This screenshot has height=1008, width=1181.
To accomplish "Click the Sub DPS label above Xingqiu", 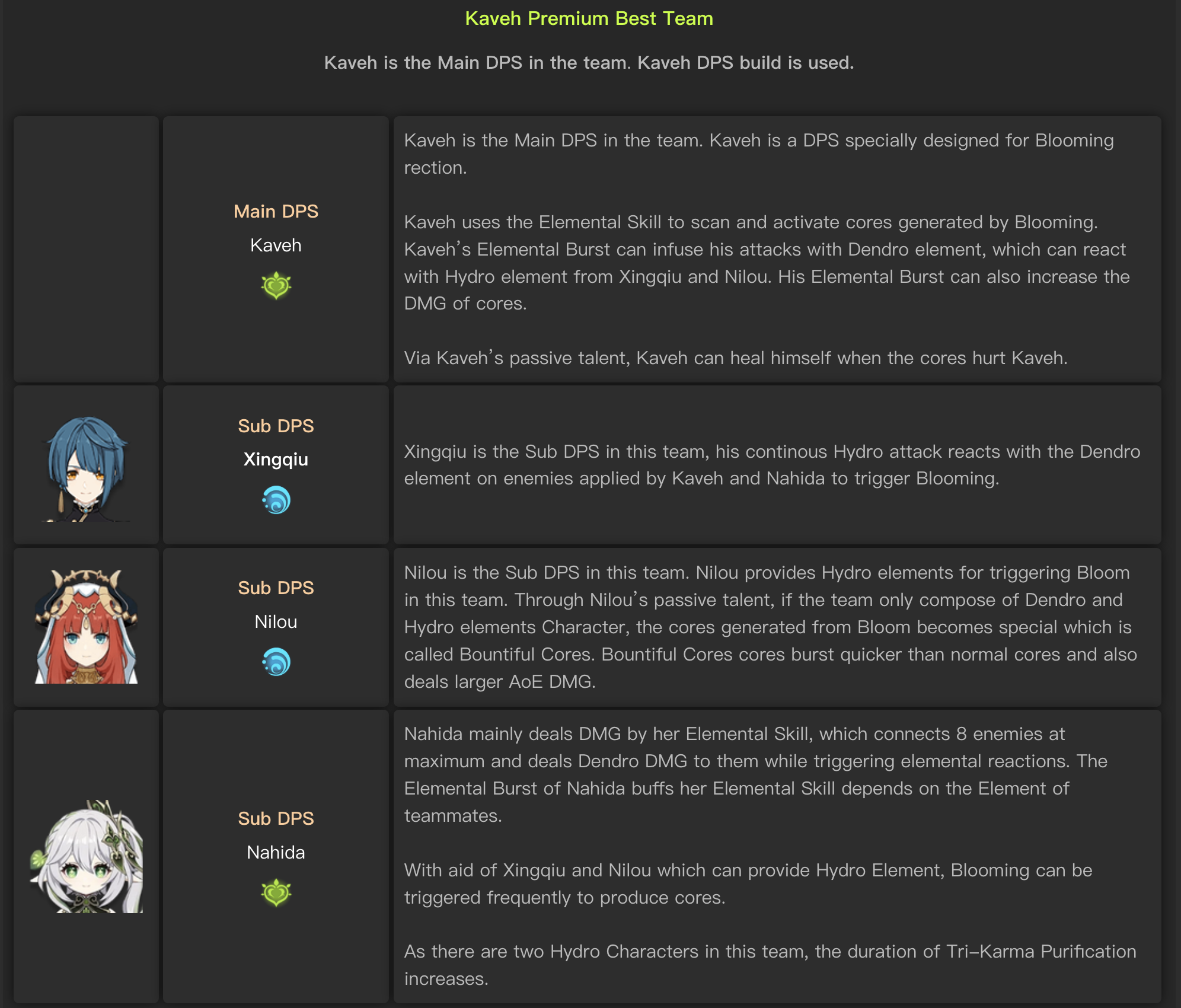I will tap(276, 426).
